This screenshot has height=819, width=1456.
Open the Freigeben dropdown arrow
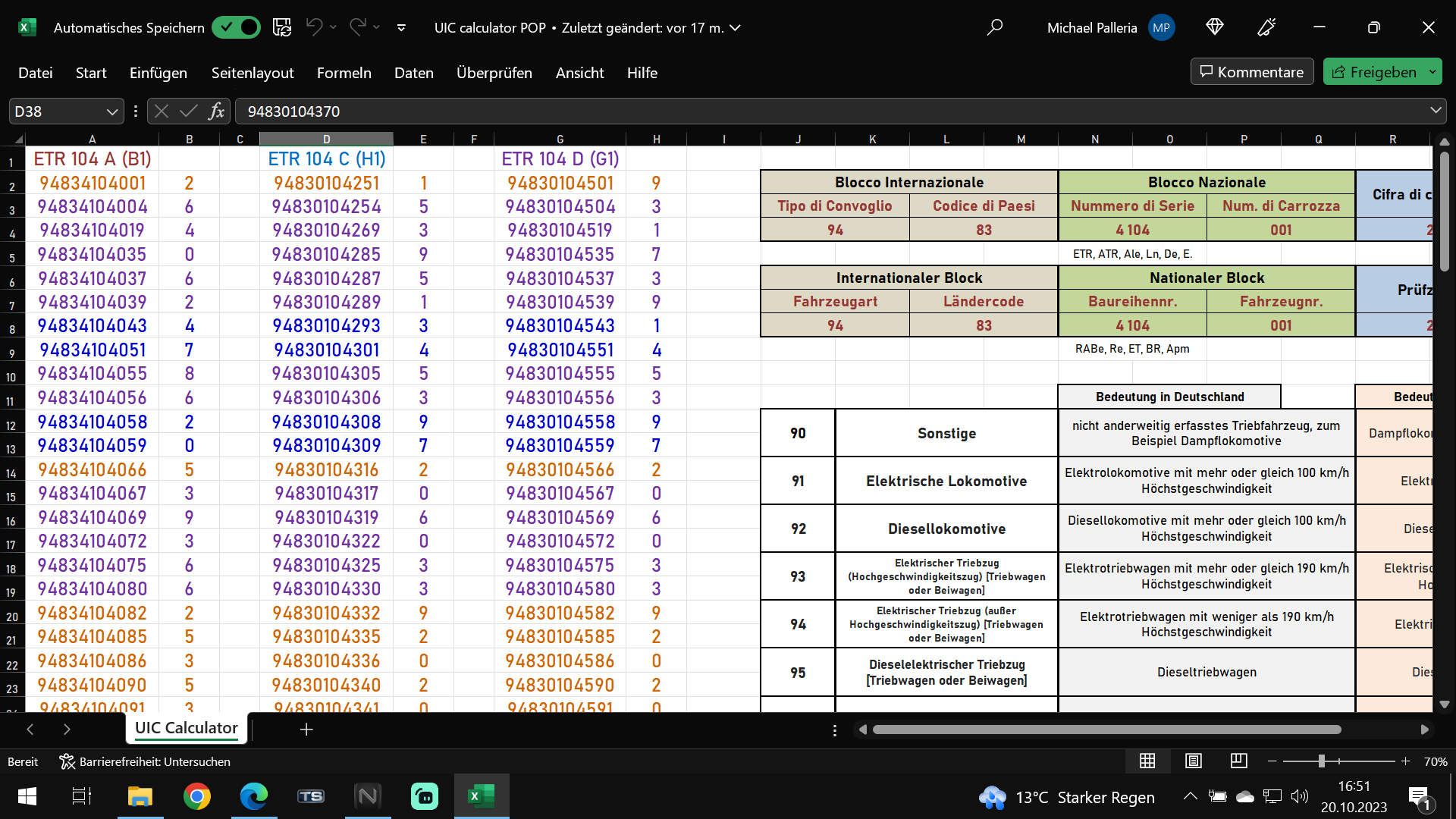[x=1432, y=72]
